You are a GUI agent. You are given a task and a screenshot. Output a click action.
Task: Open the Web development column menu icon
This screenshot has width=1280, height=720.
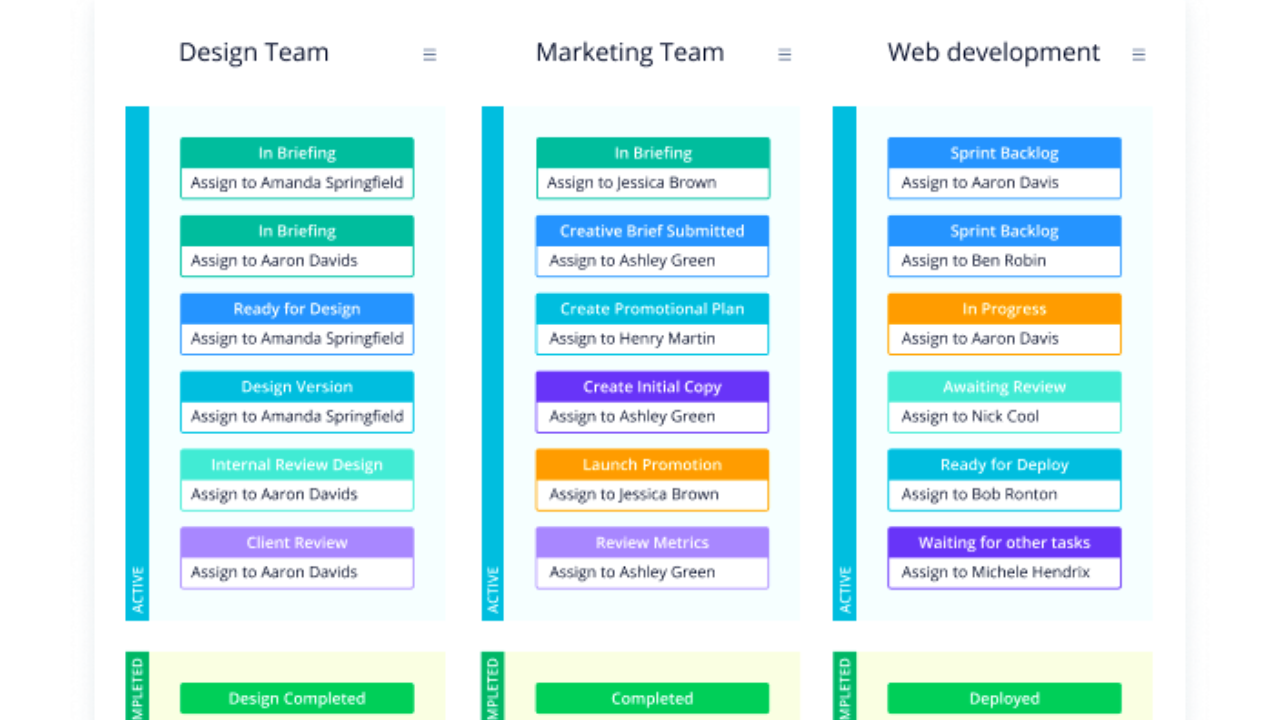pos(1138,55)
